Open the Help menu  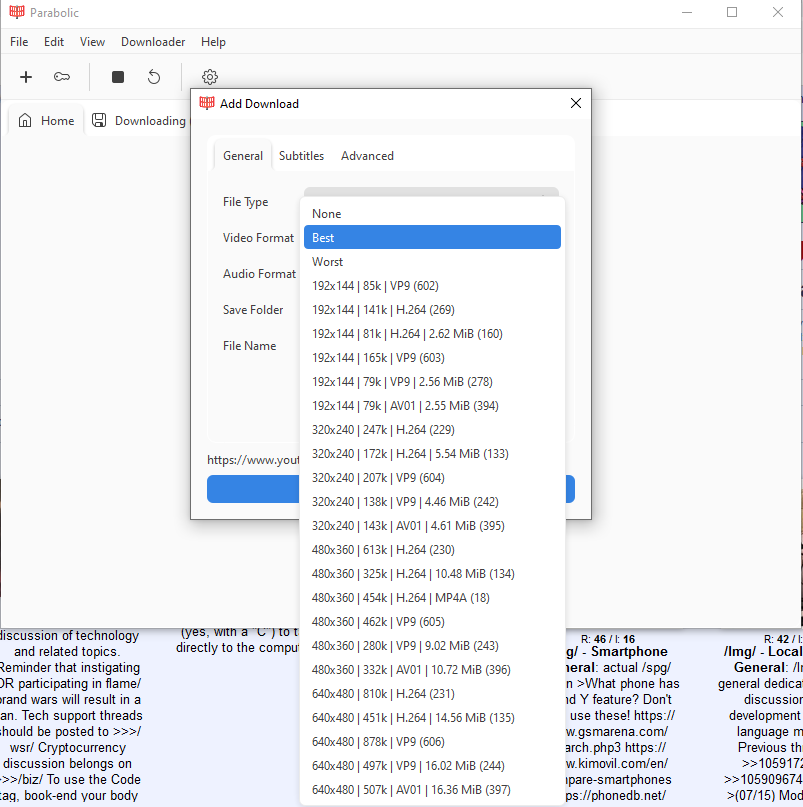[213, 42]
